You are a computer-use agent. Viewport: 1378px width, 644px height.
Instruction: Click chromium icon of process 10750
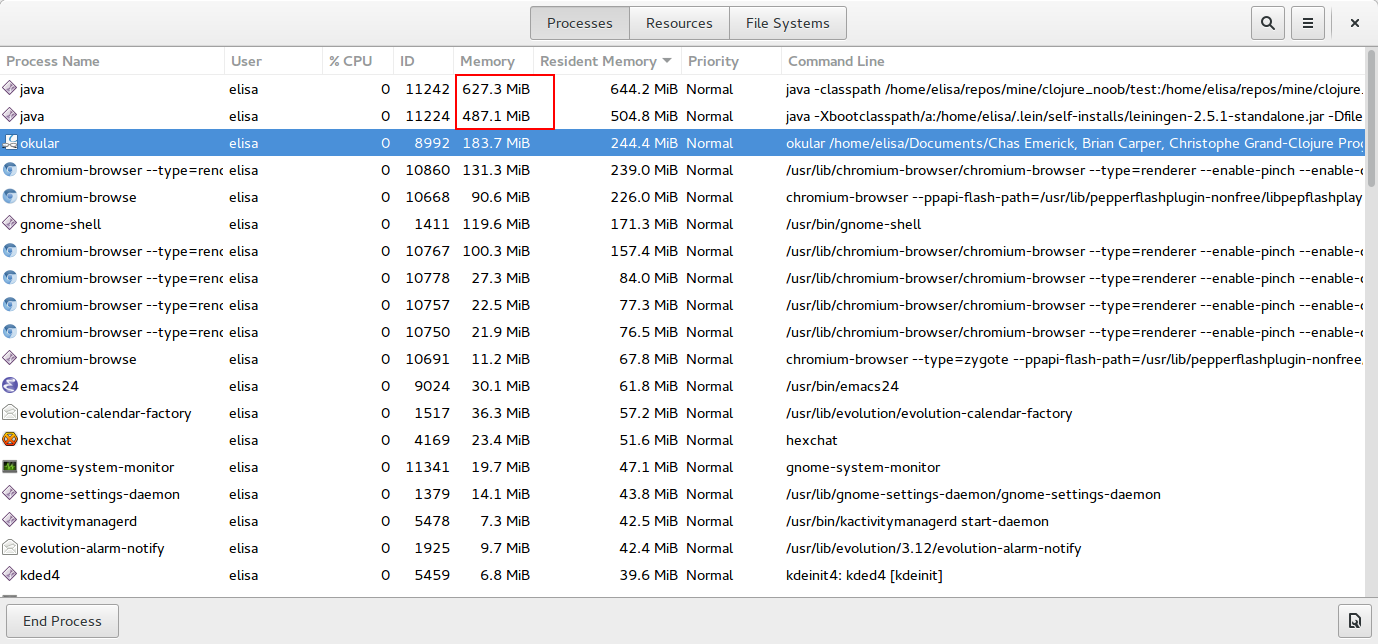click(x=10, y=332)
